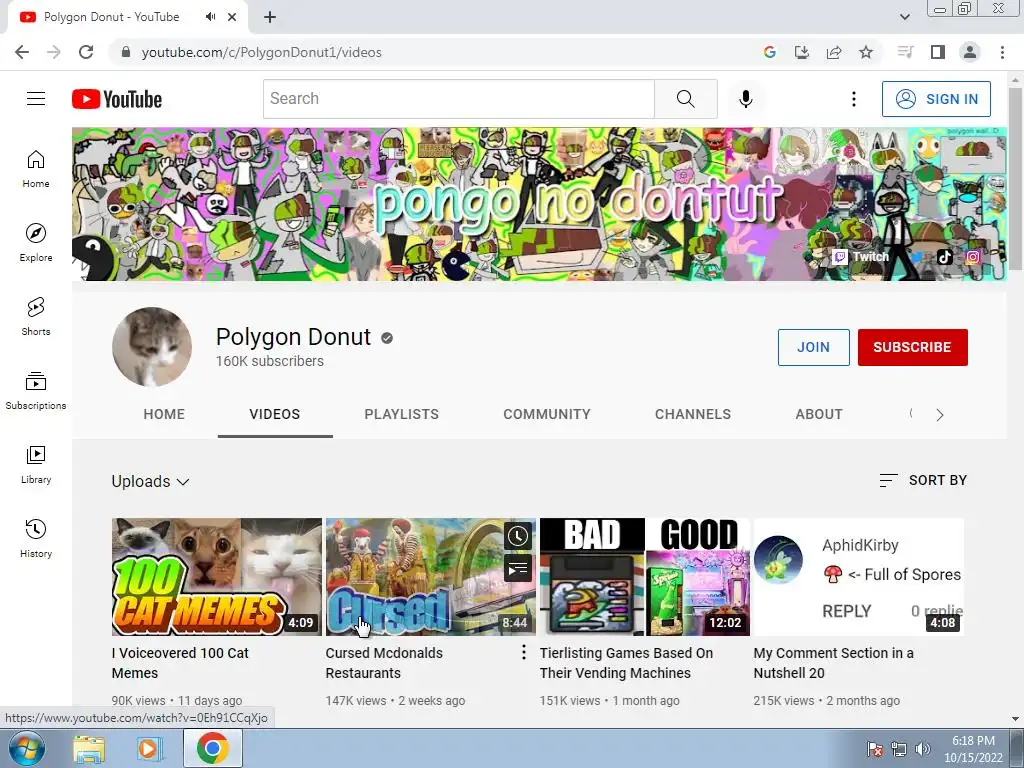Click in the YouTube search field
The width and height of the screenshot is (1024, 768).
(458, 99)
